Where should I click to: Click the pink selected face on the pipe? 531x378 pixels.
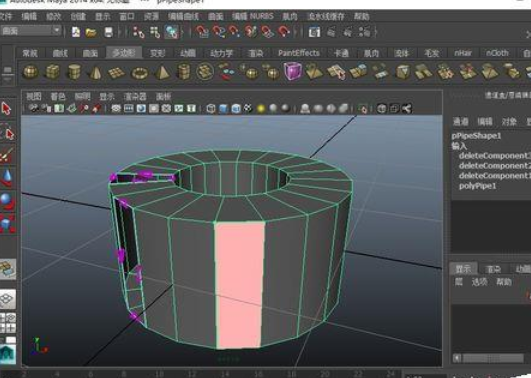coord(240,285)
